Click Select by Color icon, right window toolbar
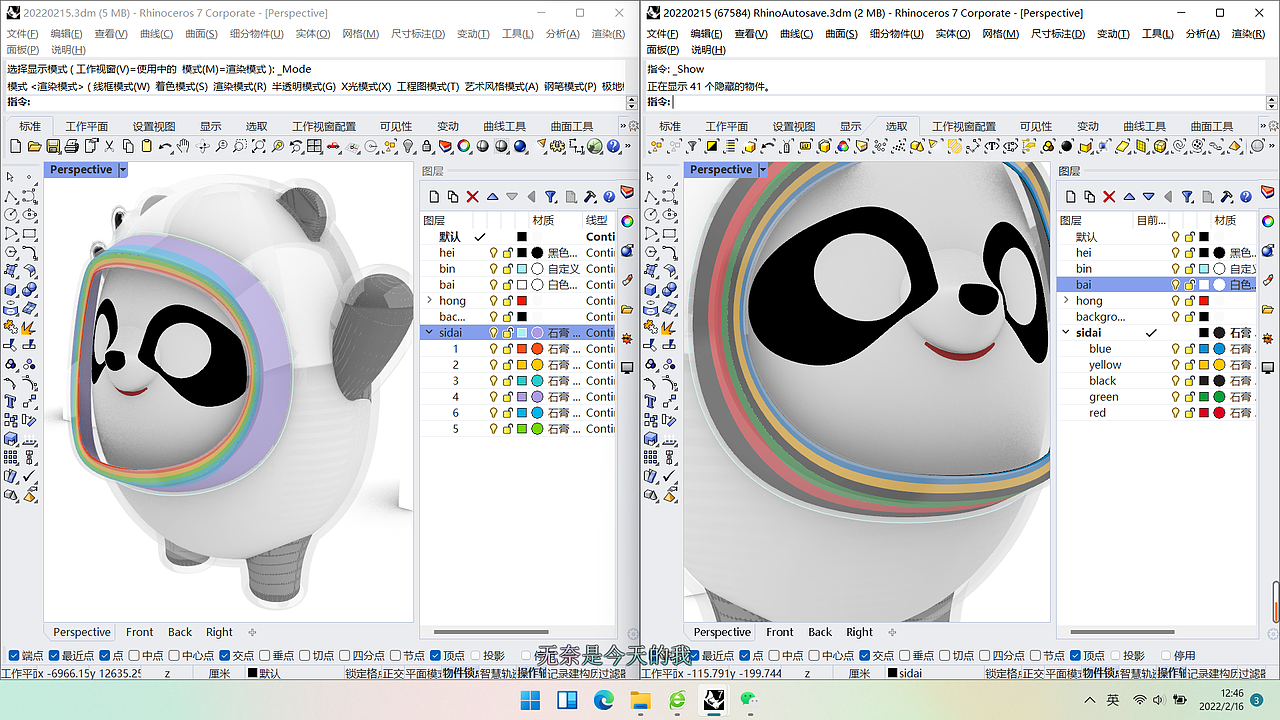 [843, 146]
